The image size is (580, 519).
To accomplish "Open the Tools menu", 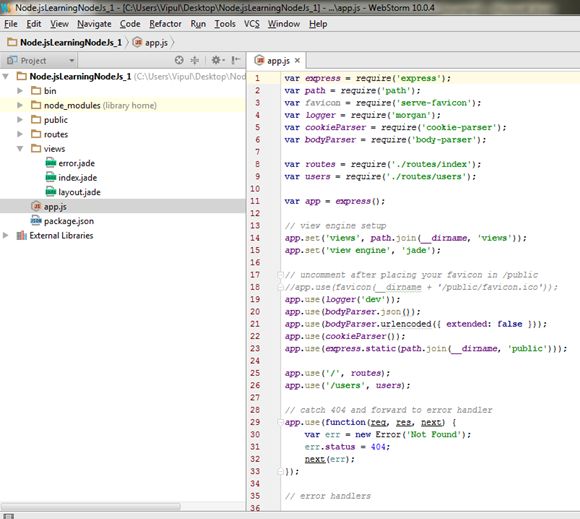I will tap(225, 24).
